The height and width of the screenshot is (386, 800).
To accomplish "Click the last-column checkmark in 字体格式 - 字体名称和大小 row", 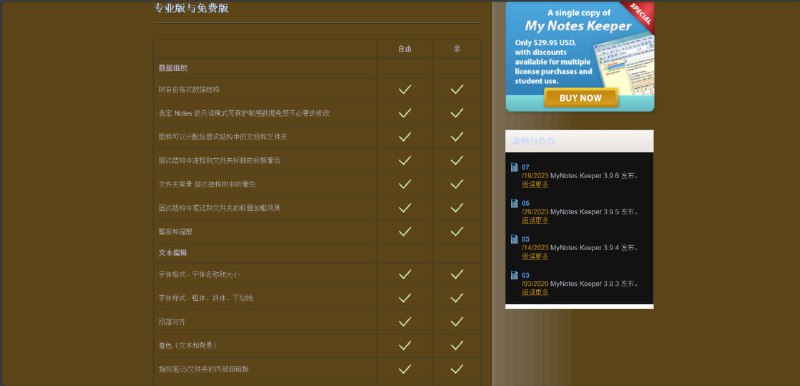I will pos(457,274).
